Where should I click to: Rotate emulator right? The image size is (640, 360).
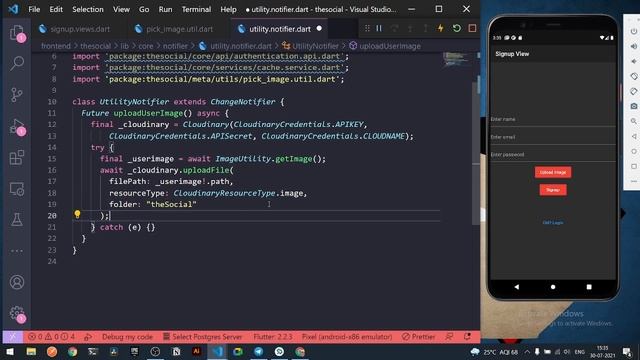tap(633, 91)
